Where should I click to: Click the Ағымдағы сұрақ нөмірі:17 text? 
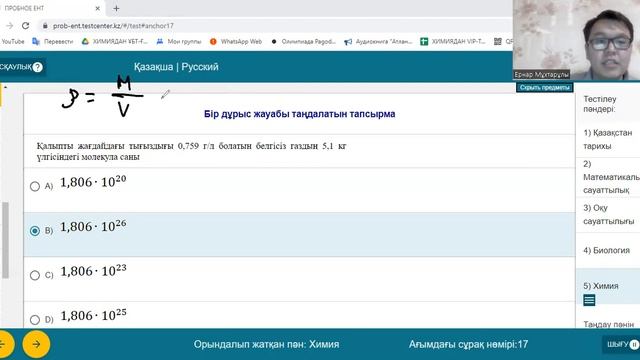tap(468, 344)
